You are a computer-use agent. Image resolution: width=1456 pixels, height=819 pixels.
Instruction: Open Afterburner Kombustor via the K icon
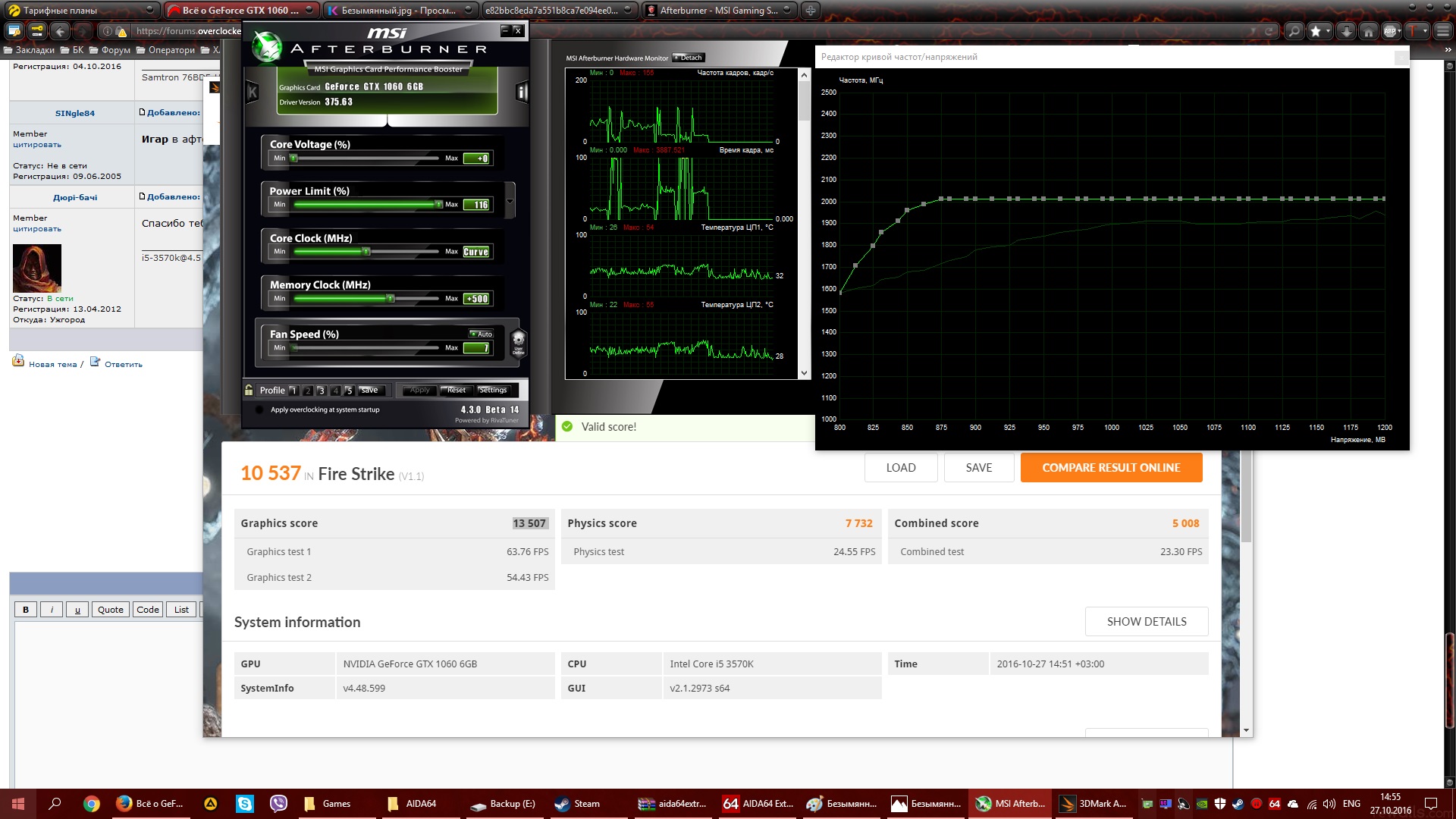pyautogui.click(x=253, y=93)
